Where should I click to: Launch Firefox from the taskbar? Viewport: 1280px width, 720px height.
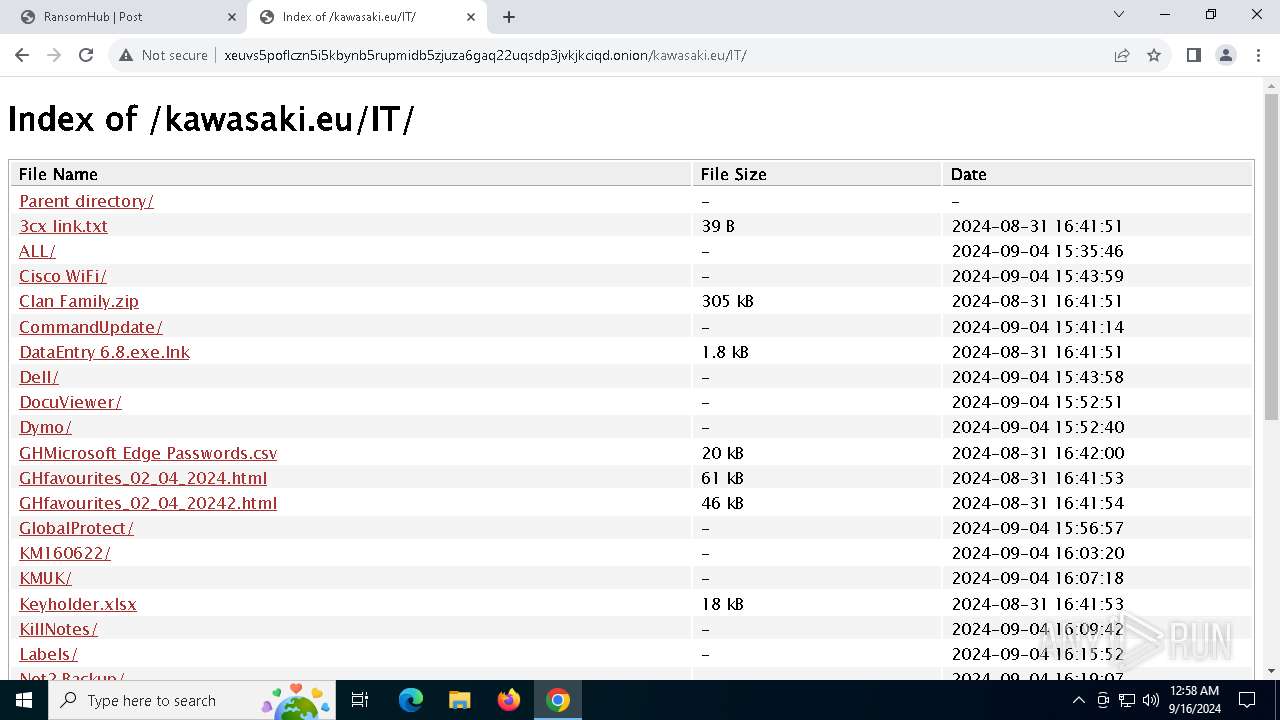pyautogui.click(x=509, y=700)
